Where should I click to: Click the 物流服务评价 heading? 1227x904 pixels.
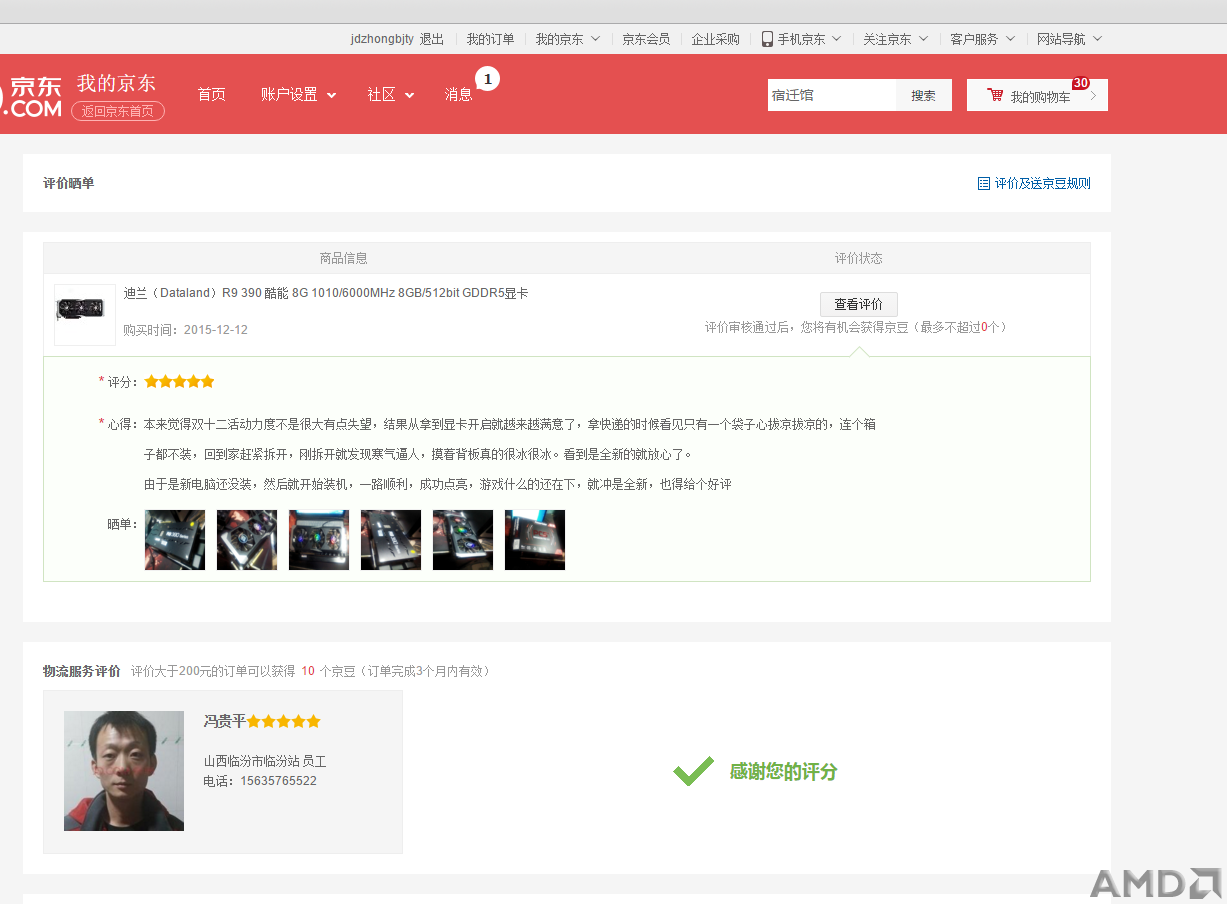point(82,671)
